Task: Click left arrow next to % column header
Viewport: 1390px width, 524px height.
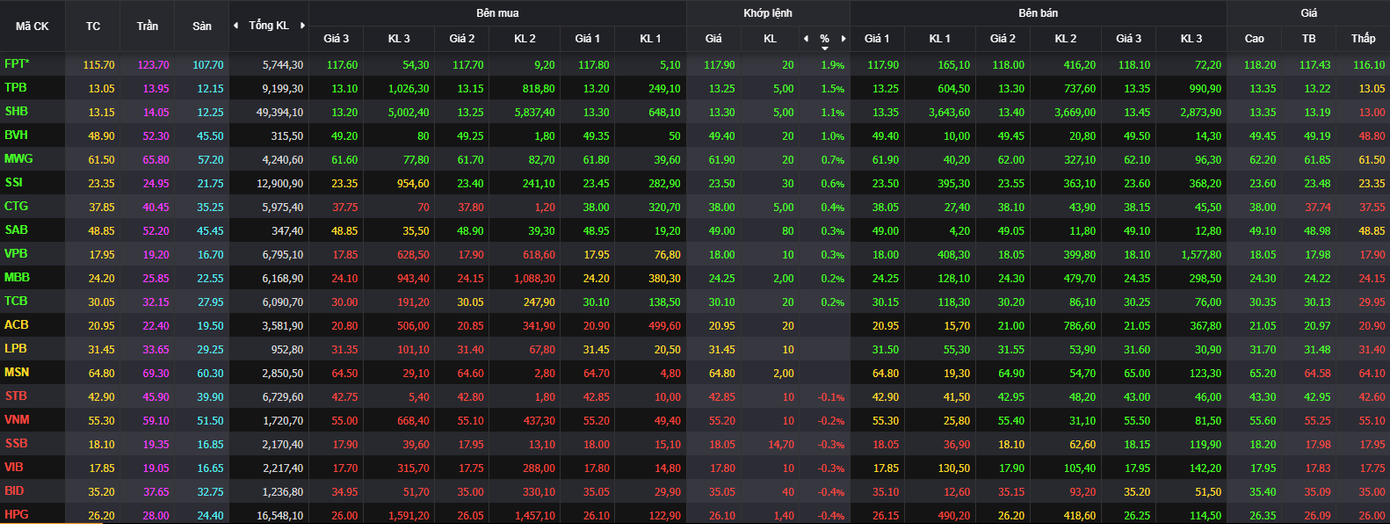Action: click(x=806, y=39)
